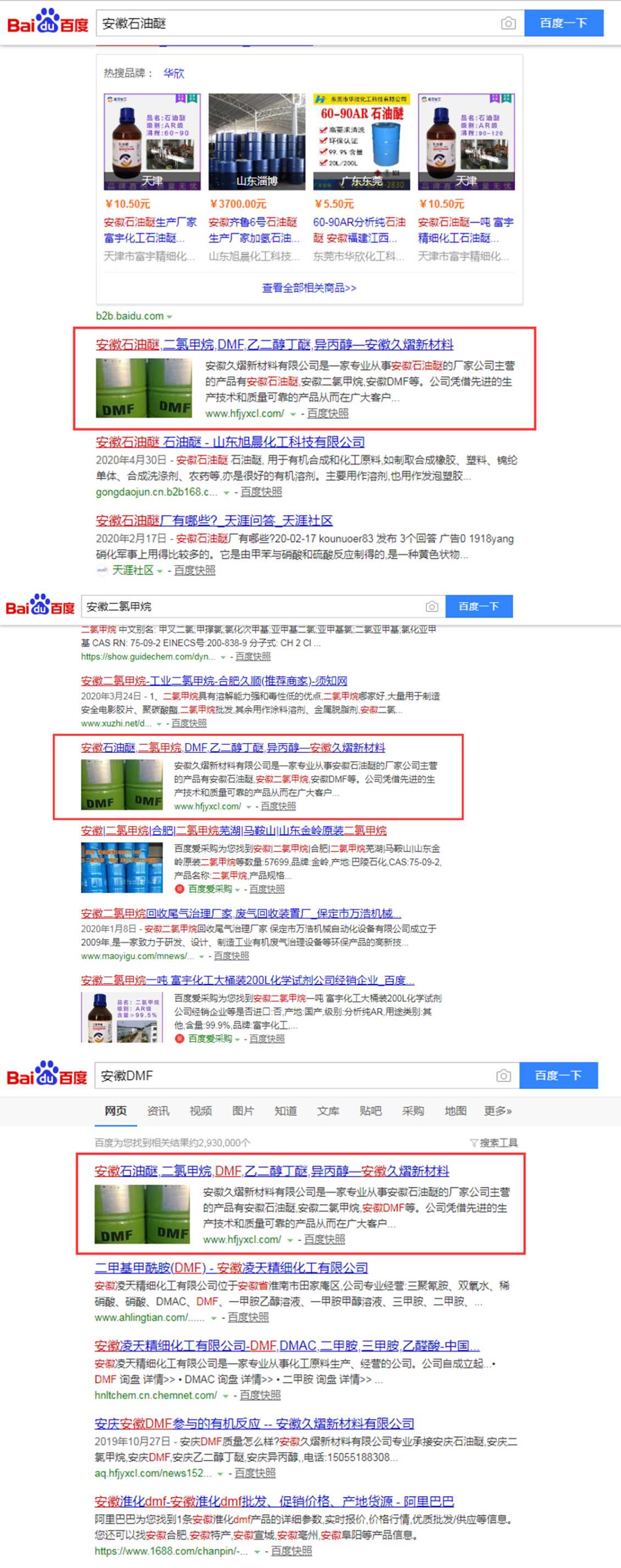Open result 安徽|二氯甲烷|合肥|二氯甲烷芜湖|马鞍山
Screen dimensions: 621x1568
234,830
